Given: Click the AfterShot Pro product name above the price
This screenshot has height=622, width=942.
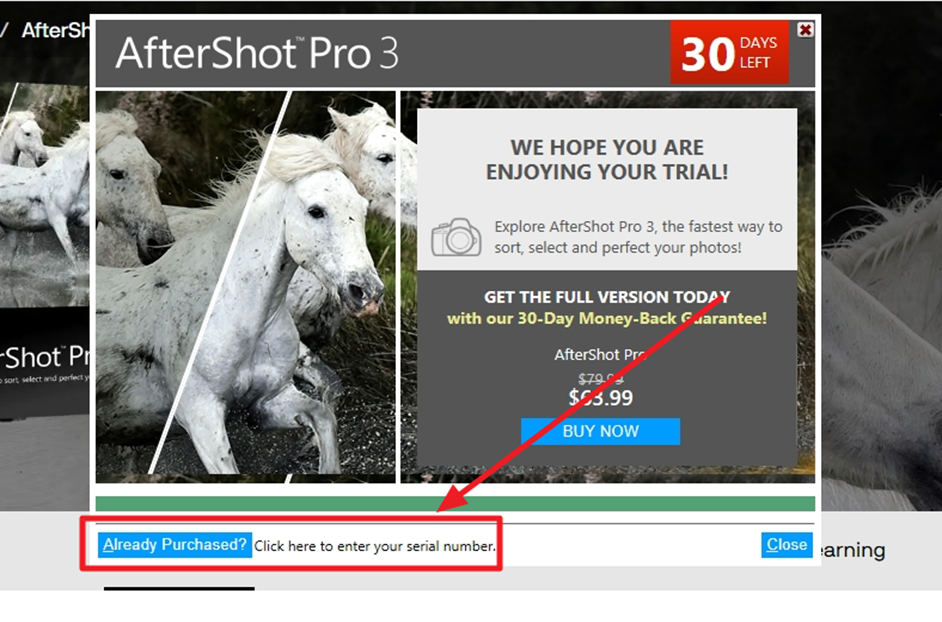Looking at the screenshot, I should click(599, 355).
